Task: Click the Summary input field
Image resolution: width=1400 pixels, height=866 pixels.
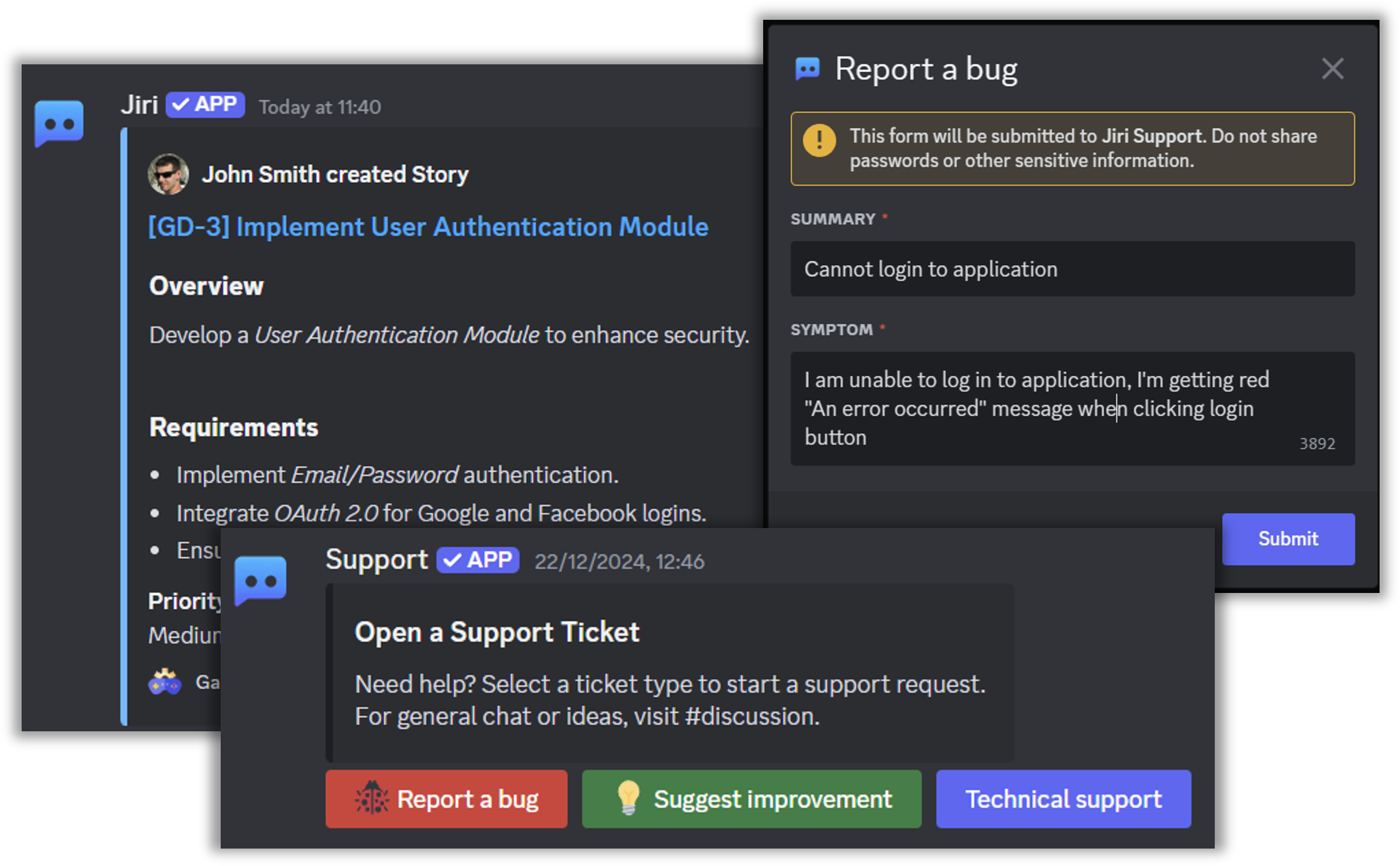Action: coord(1072,269)
